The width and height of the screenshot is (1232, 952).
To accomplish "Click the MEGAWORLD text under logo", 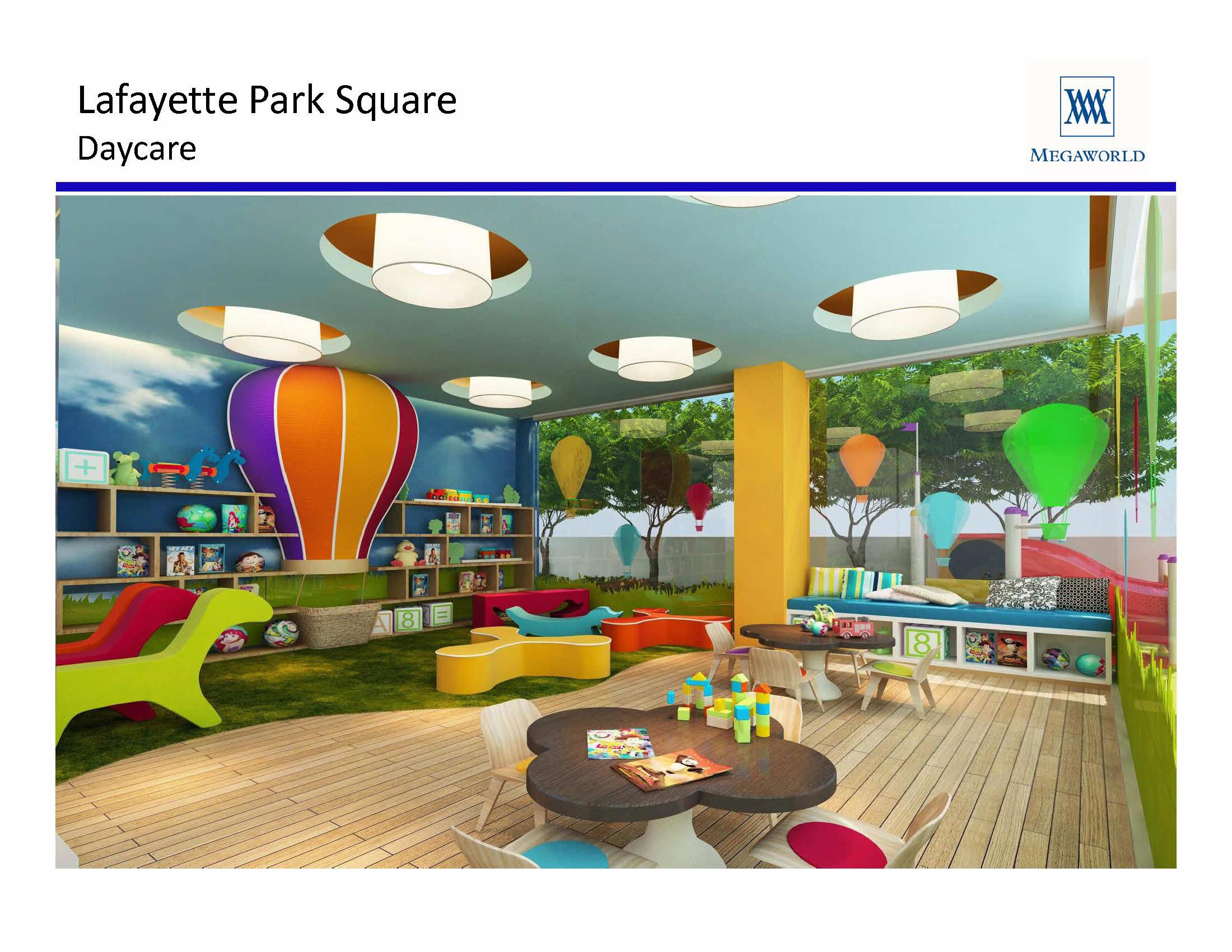I will pyautogui.click(x=1086, y=156).
